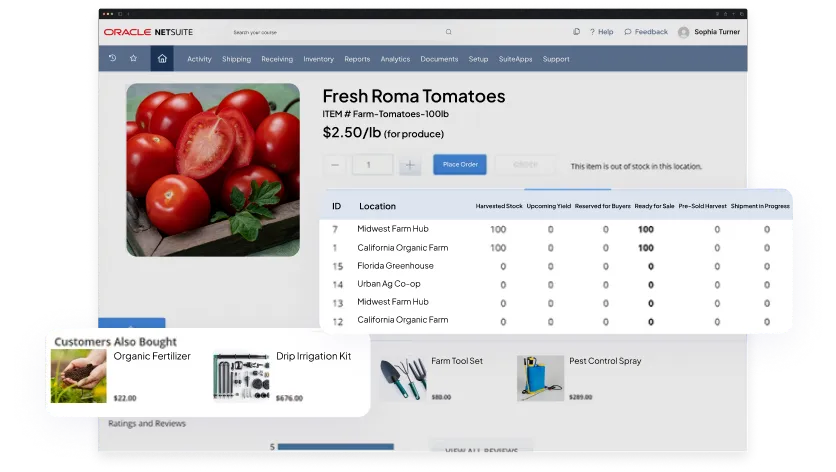The image size is (836, 472).
Task: Sort by the Location column header
Action: (377, 206)
